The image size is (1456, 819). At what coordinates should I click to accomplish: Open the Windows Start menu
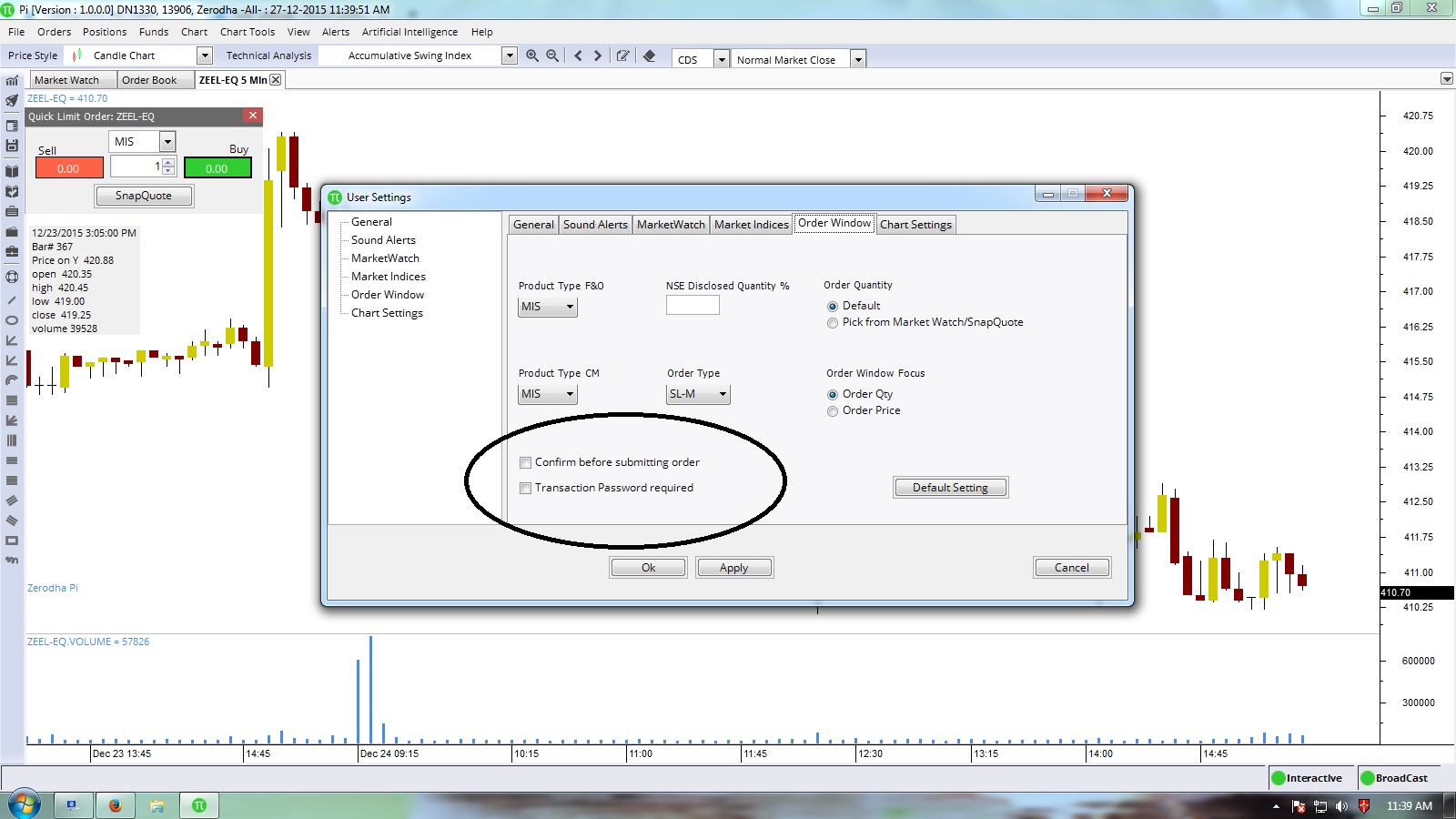click(24, 805)
